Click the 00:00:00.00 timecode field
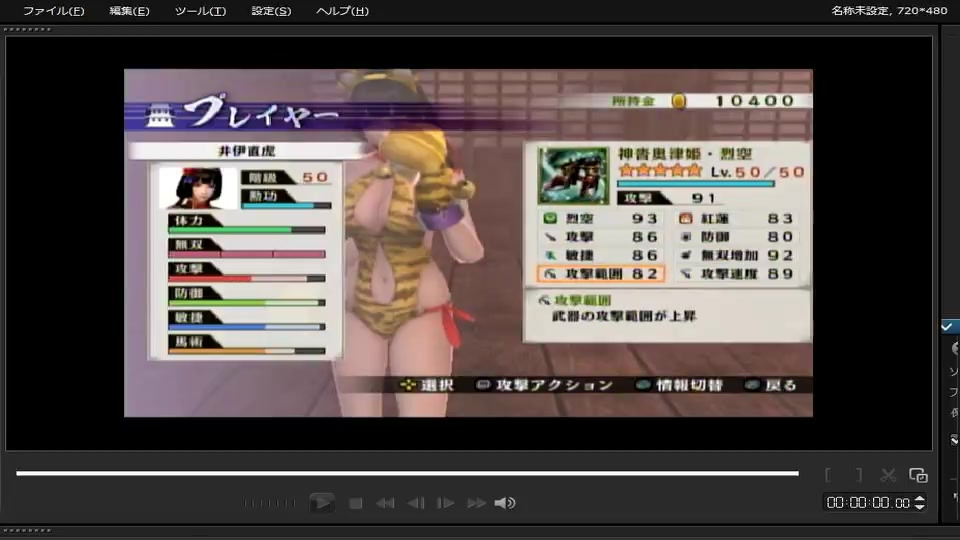This screenshot has height=540, width=960. point(868,503)
